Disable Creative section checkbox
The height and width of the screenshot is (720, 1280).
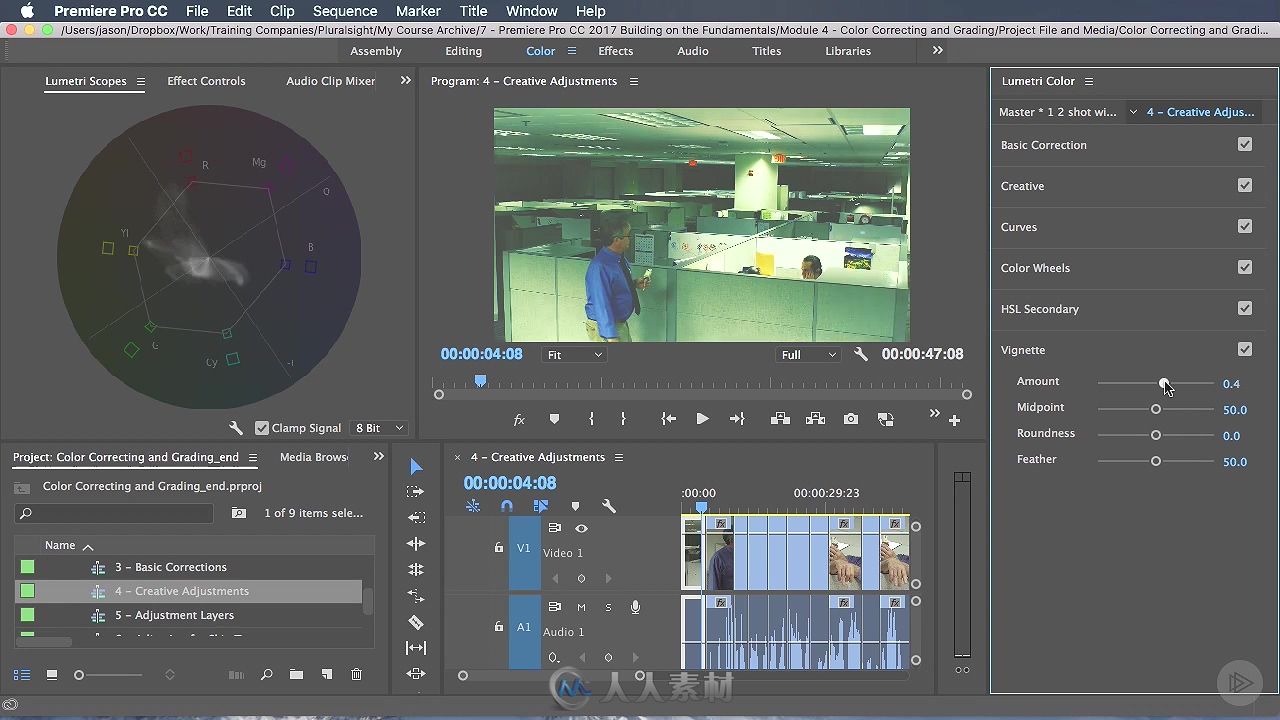1245,185
